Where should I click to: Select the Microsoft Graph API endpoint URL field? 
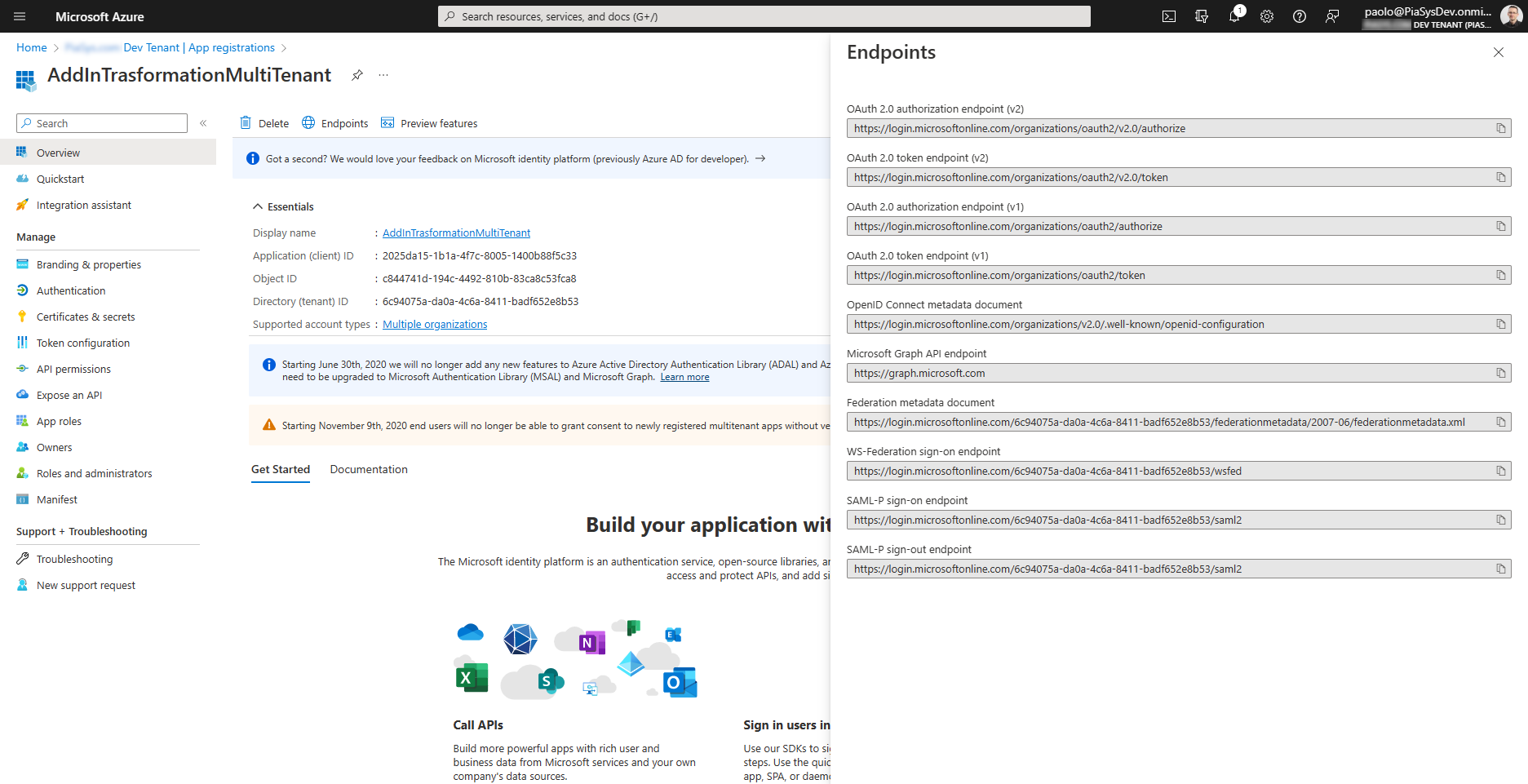(1179, 373)
